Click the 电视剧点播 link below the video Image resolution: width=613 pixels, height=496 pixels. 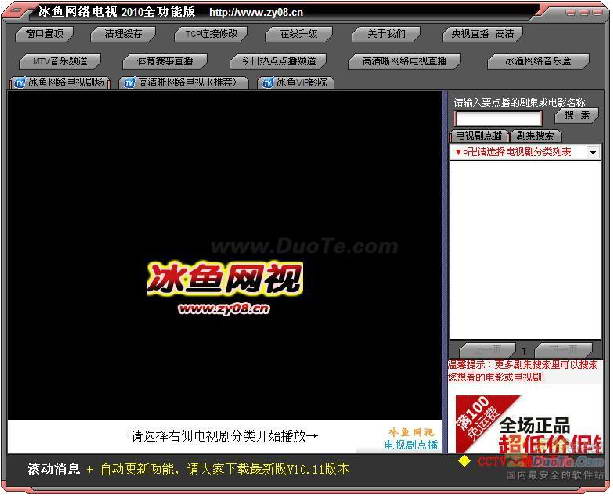tap(411, 445)
